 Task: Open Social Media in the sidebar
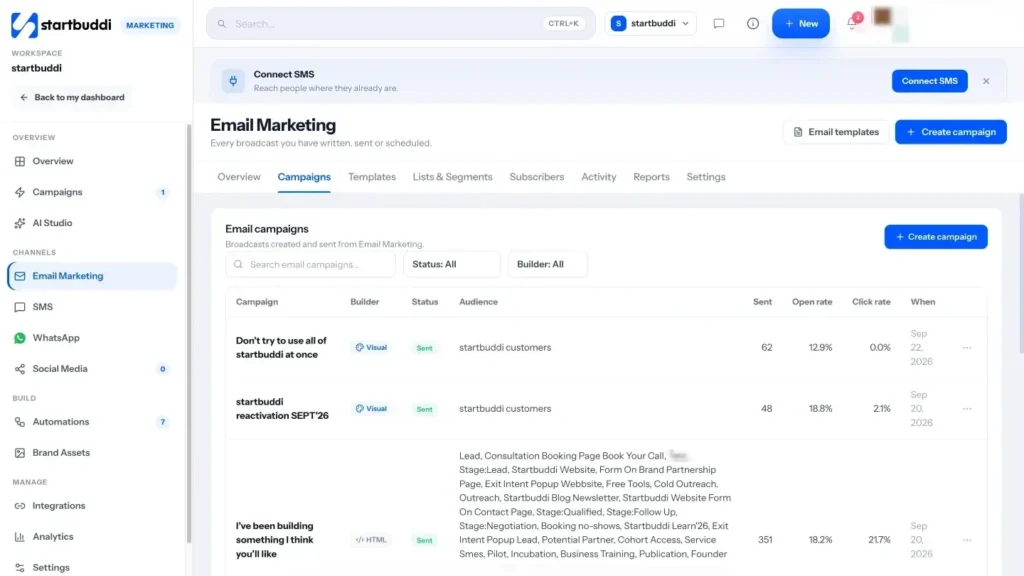tap(91, 368)
